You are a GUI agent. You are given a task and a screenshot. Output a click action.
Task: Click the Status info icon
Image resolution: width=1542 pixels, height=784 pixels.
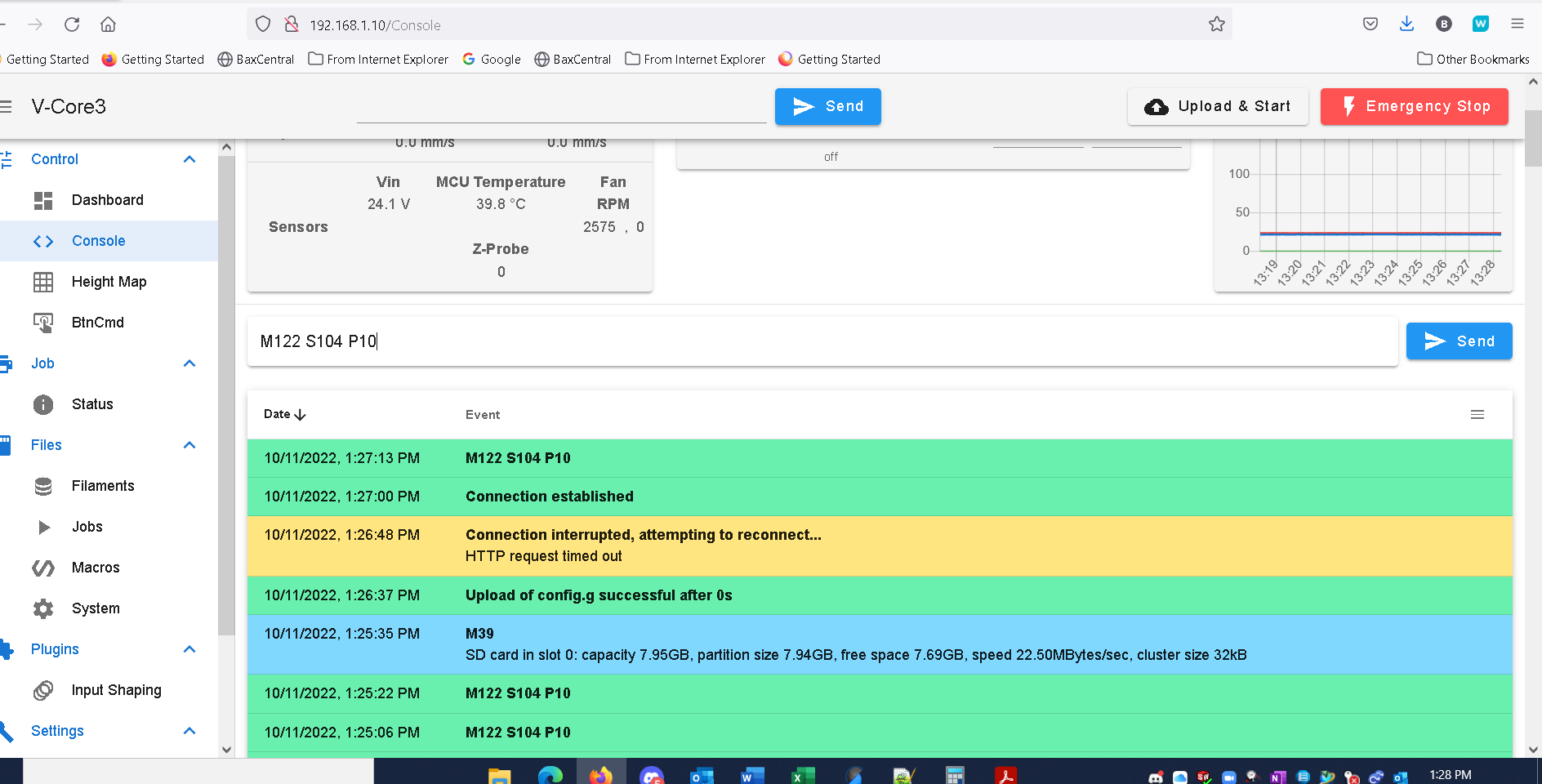[43, 404]
